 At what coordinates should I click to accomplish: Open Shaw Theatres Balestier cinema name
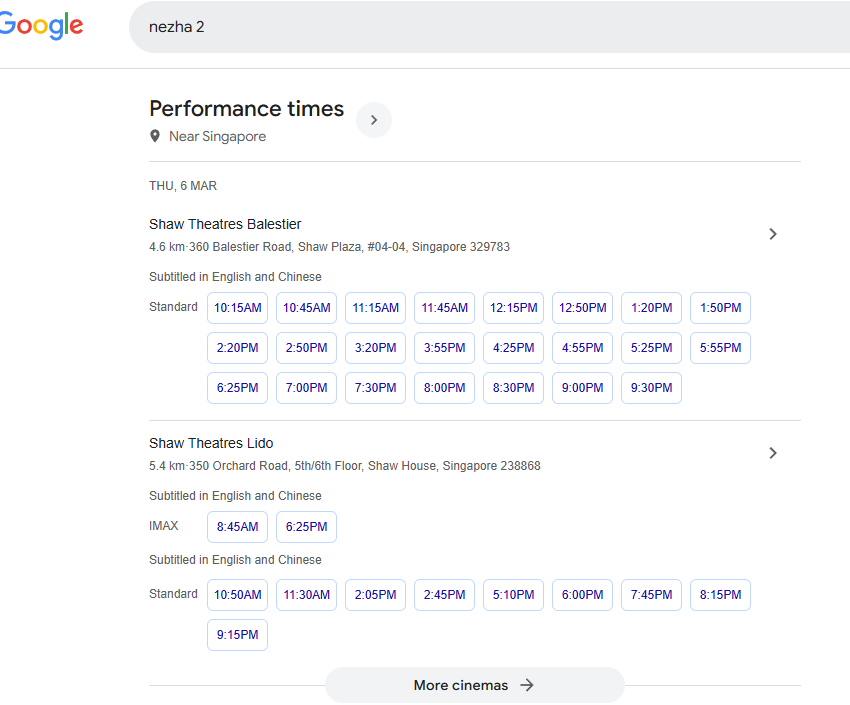pyautogui.click(x=225, y=224)
